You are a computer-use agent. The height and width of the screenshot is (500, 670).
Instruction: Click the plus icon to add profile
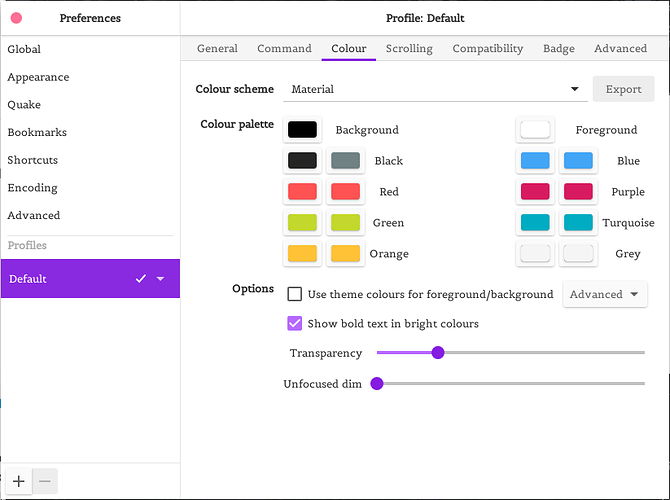click(x=18, y=481)
